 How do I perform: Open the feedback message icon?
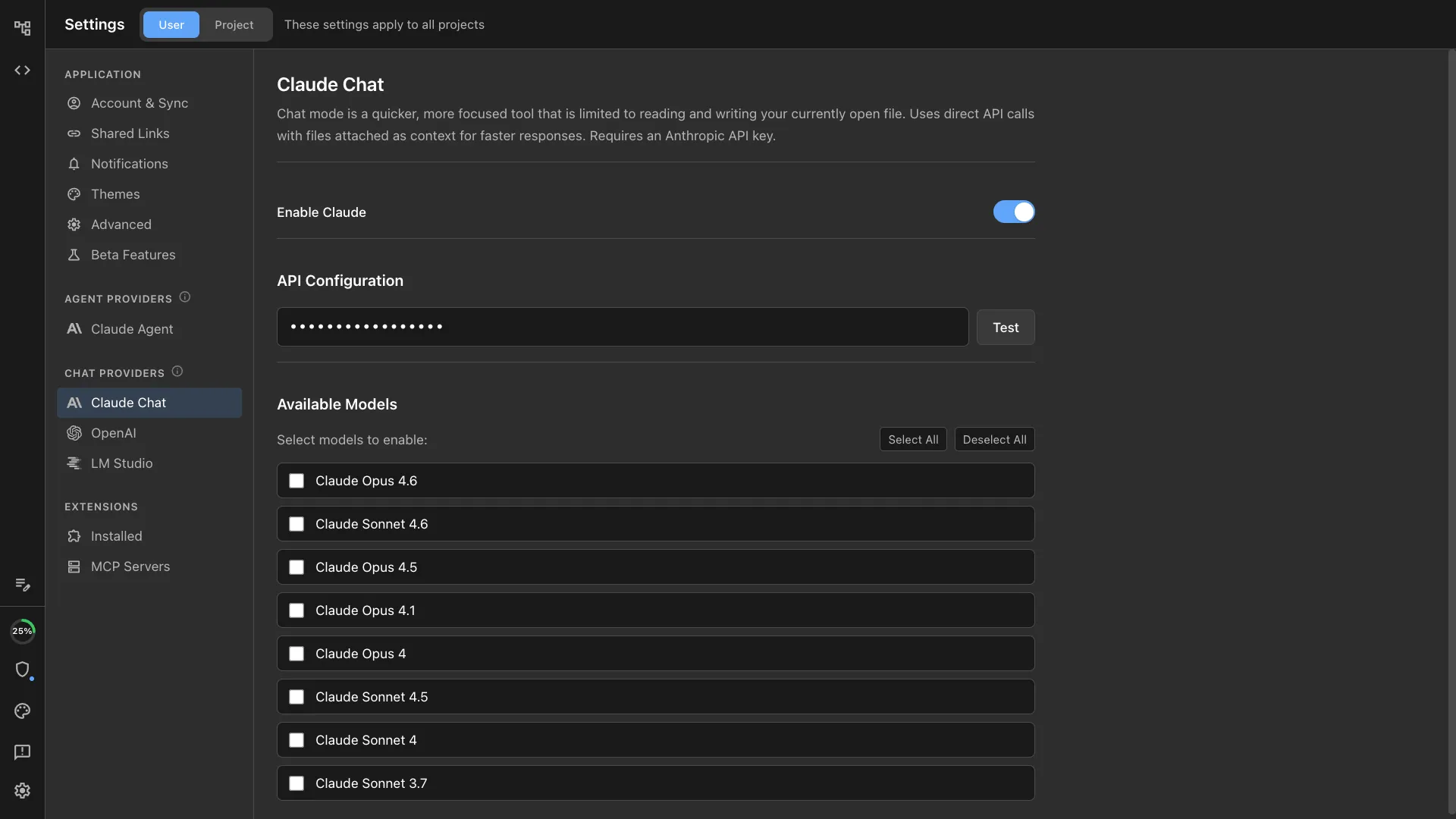coord(22,752)
